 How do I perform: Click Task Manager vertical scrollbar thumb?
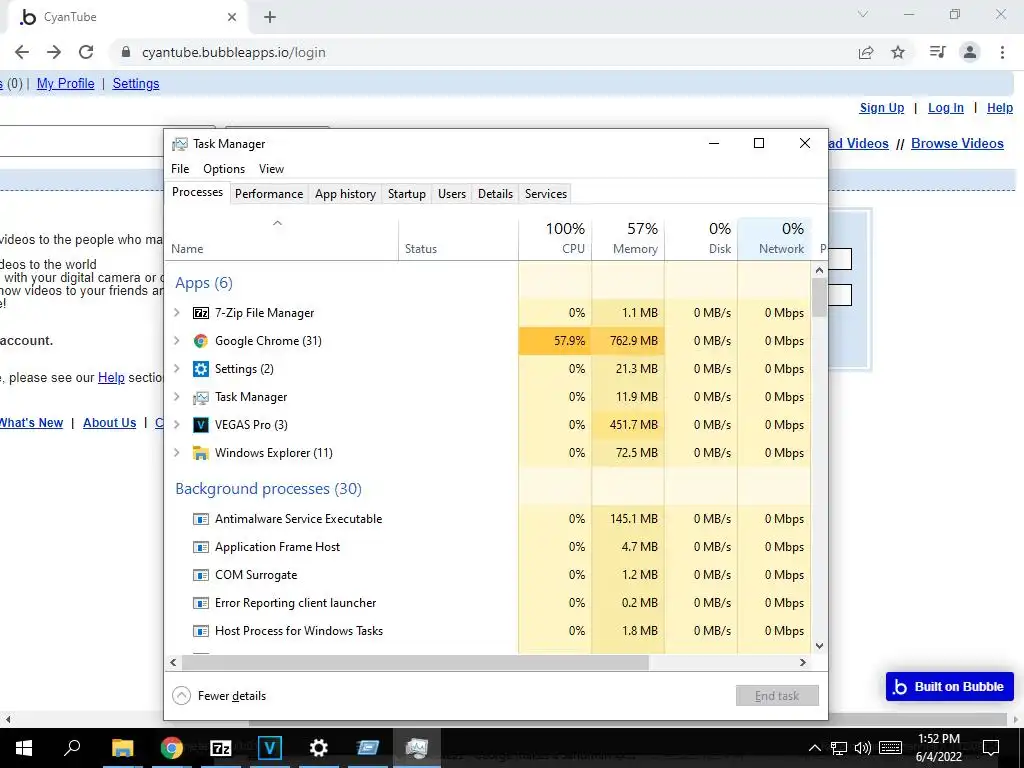(819, 297)
